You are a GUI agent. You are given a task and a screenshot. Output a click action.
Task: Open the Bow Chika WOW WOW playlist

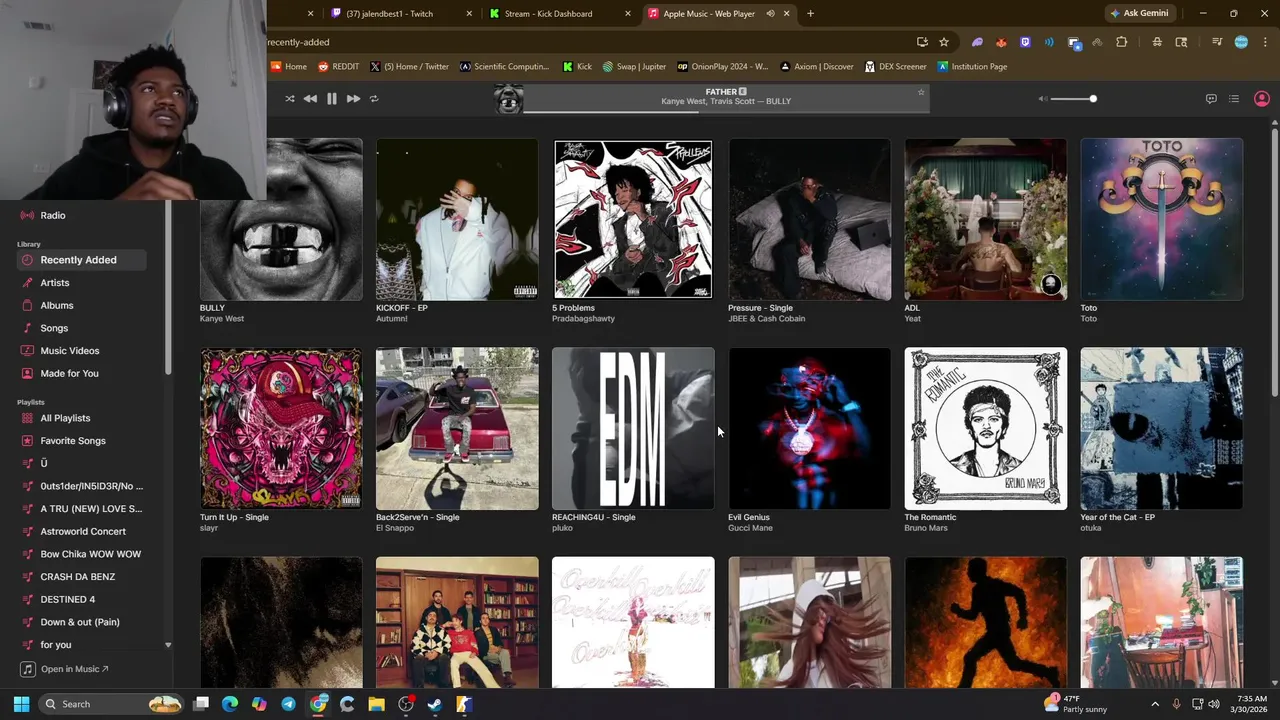(90, 554)
